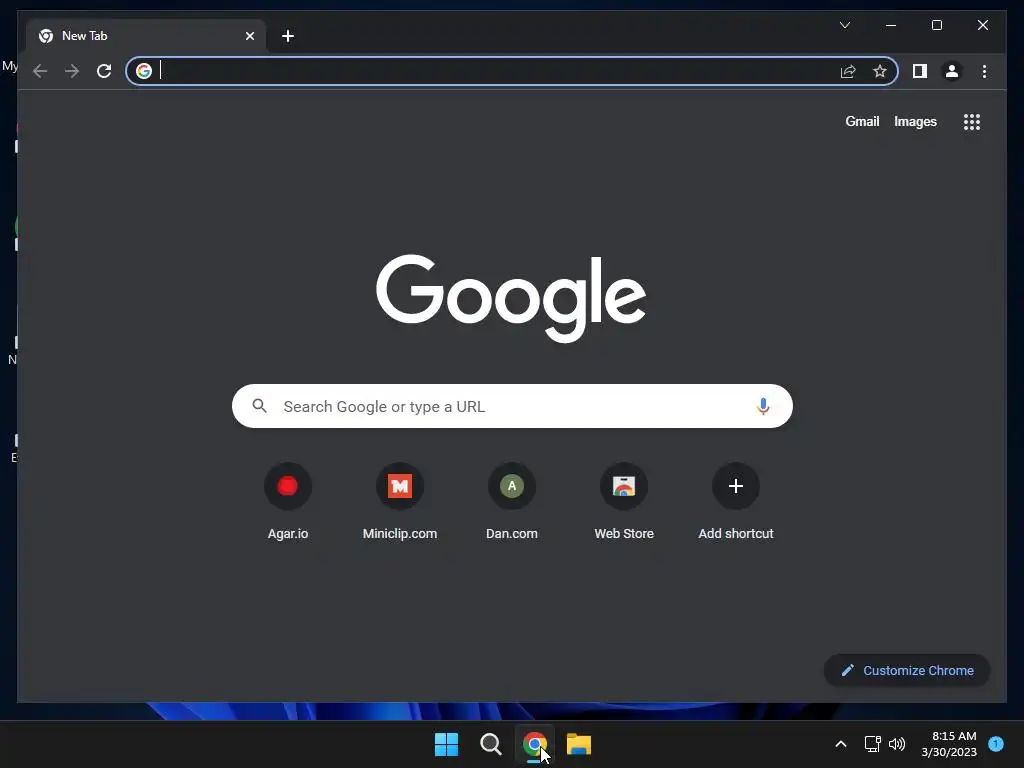Minimize the Chrome window
This screenshot has height=768, width=1024.
[x=891, y=25]
